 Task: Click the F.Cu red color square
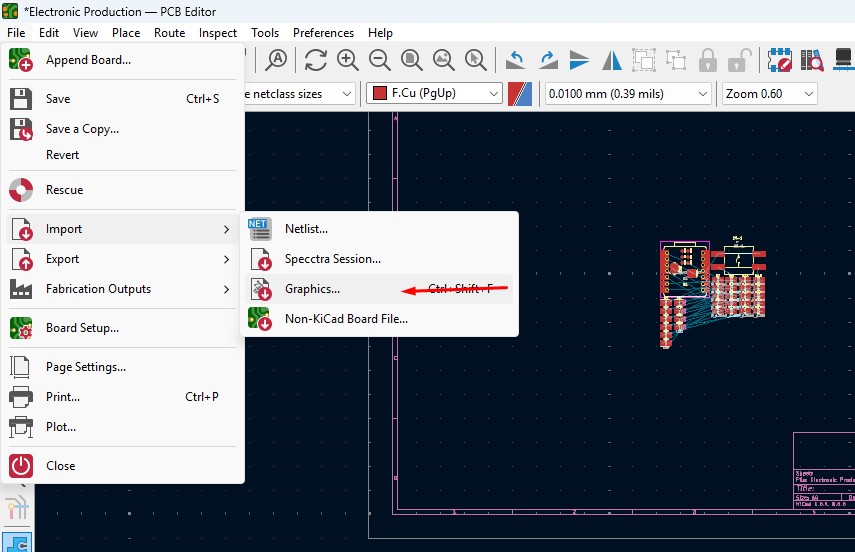point(380,93)
